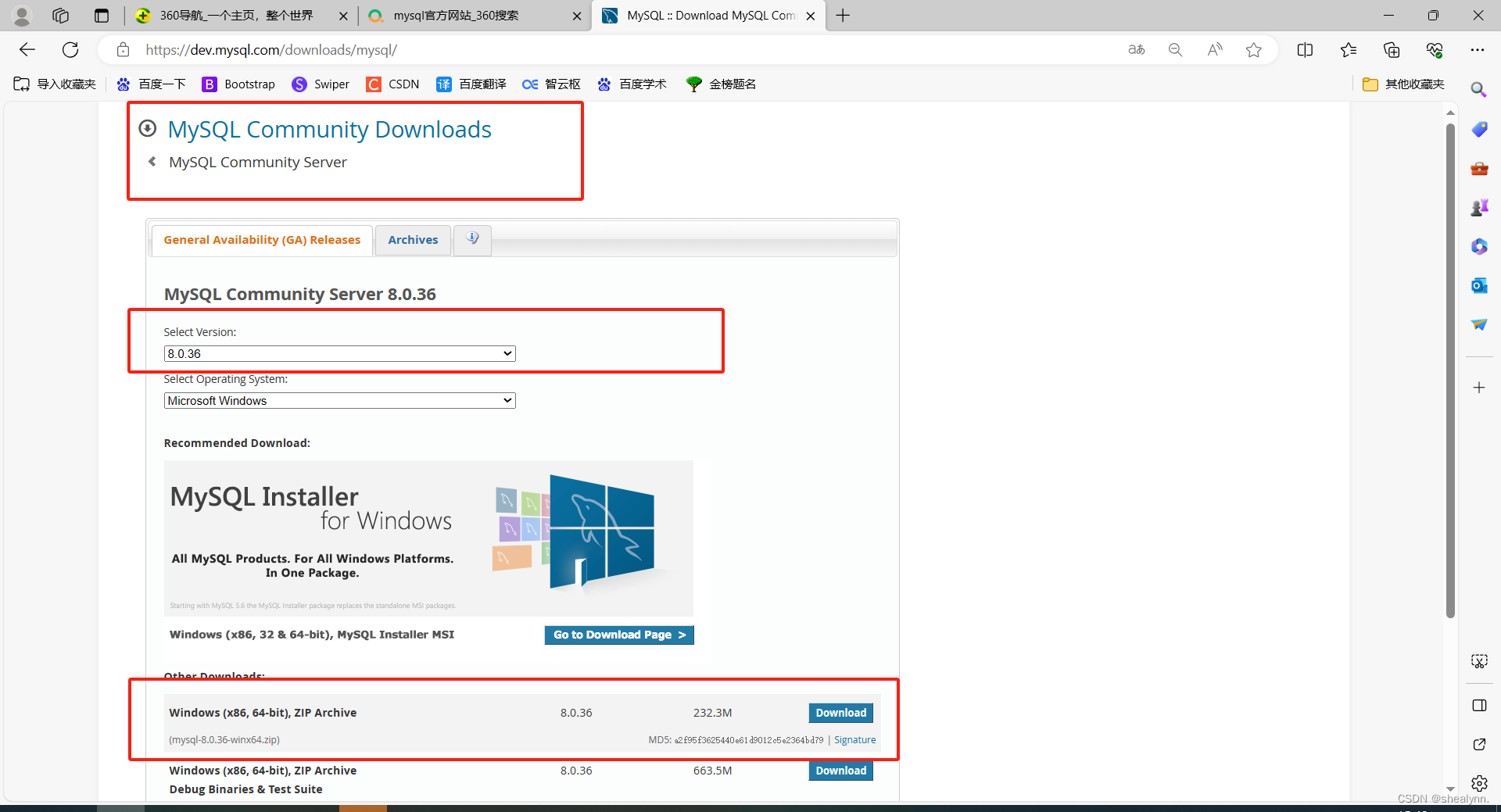The width and height of the screenshot is (1501, 812).
Task: Click the vertical page scrollbar thumb
Action: point(1450,369)
